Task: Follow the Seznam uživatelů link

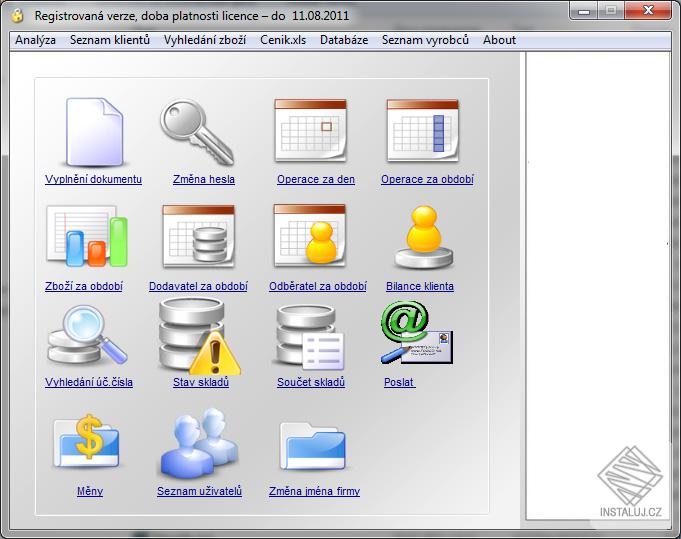Action: click(199, 491)
